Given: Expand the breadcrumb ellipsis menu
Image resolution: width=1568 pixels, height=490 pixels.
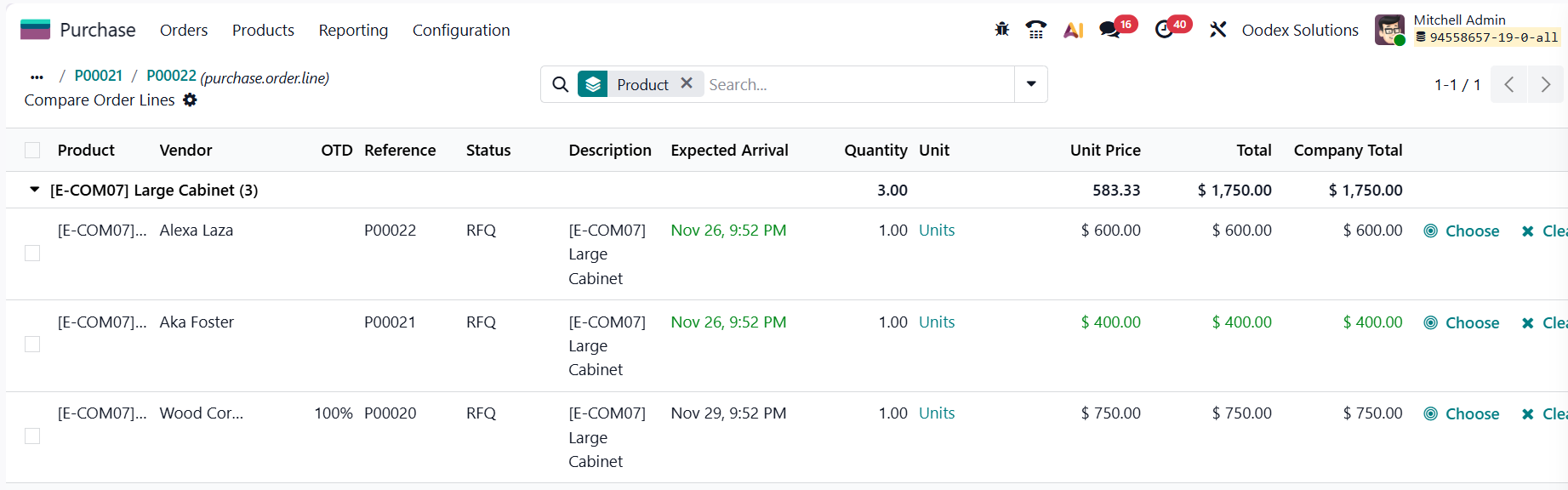Looking at the screenshot, I should point(37,77).
